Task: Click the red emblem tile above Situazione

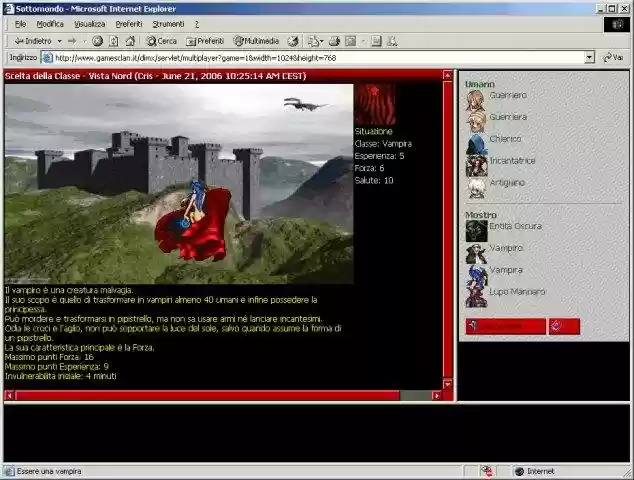Action: (375, 104)
